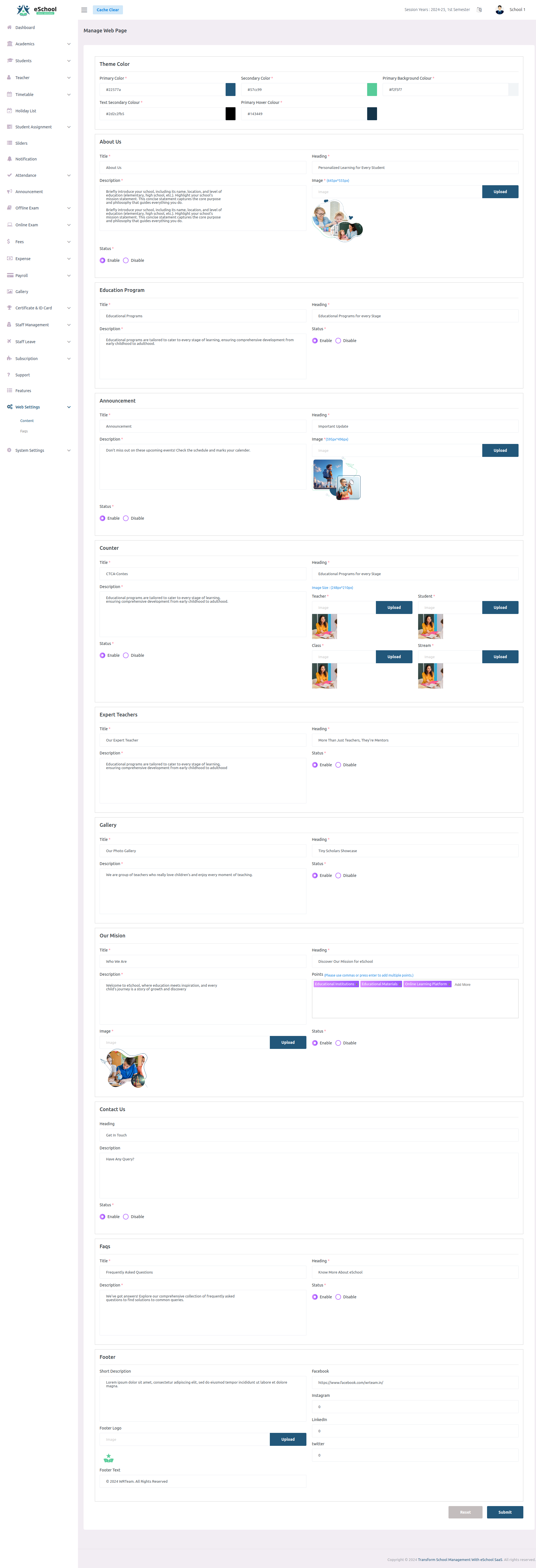
Task: Open the Faqs page under Web Settings
Action: tap(24, 431)
